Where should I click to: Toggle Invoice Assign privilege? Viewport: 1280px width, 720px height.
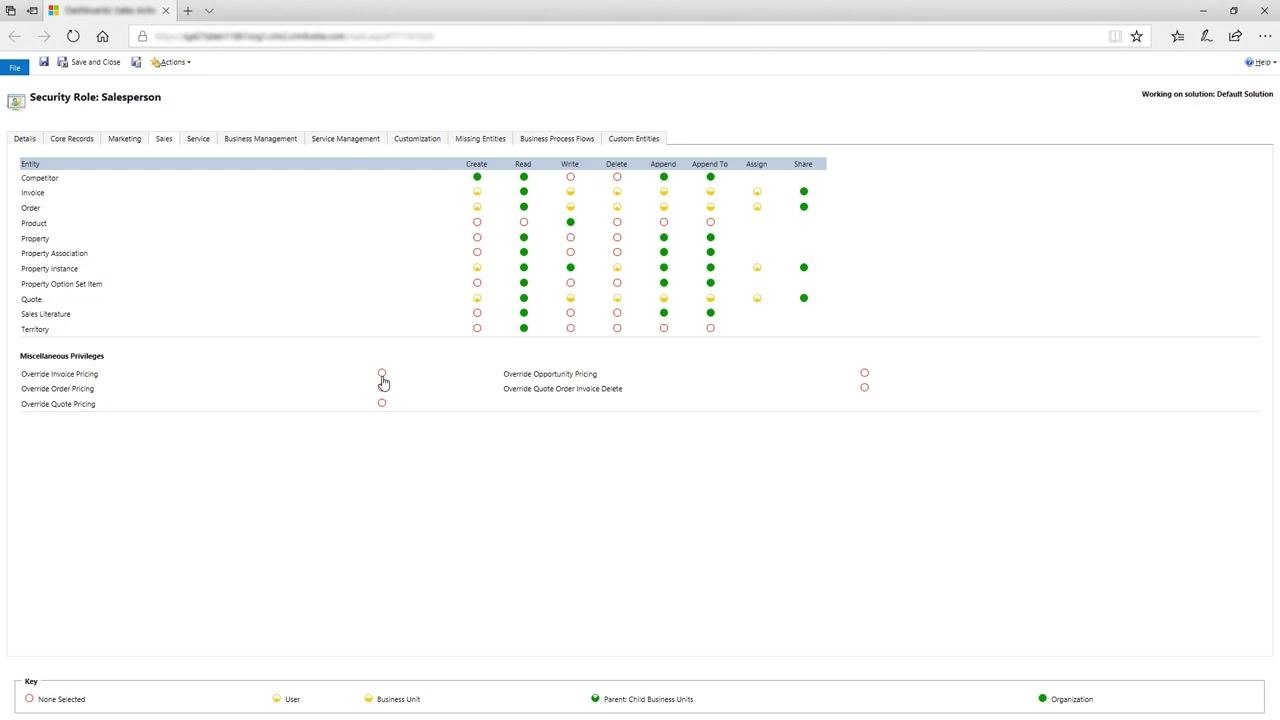click(x=757, y=192)
